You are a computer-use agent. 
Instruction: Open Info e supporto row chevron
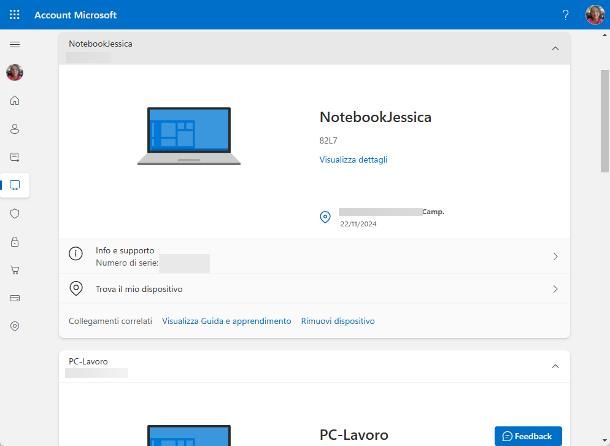[x=556, y=256]
